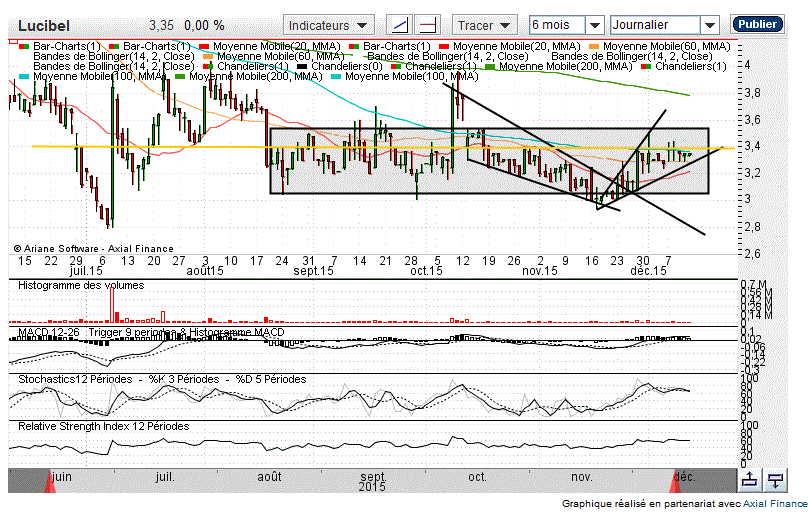Click nov. on the bottom timeline
The height and width of the screenshot is (520, 808).
click(581, 476)
